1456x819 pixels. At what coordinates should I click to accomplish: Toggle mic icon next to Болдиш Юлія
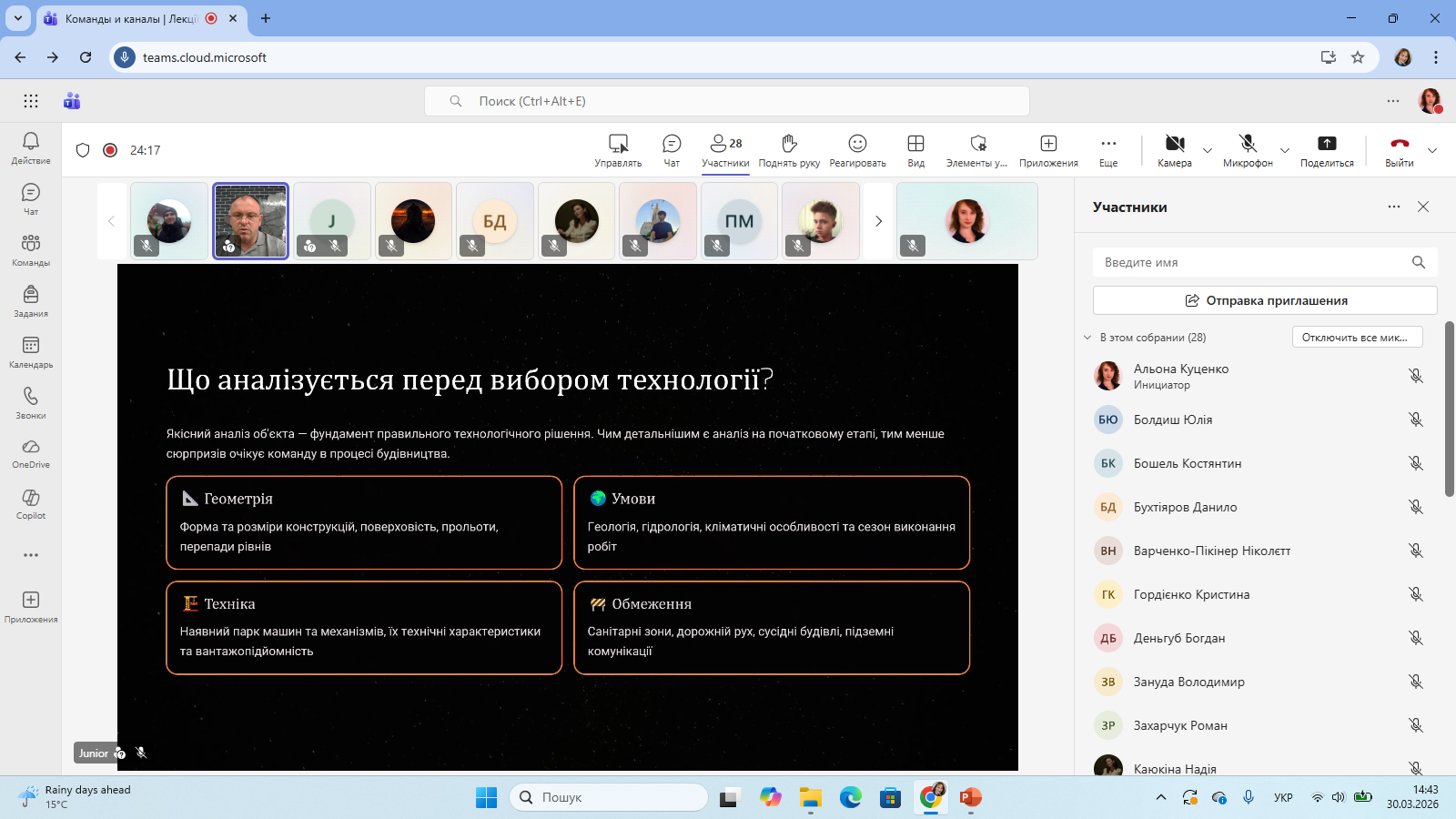1416,420
